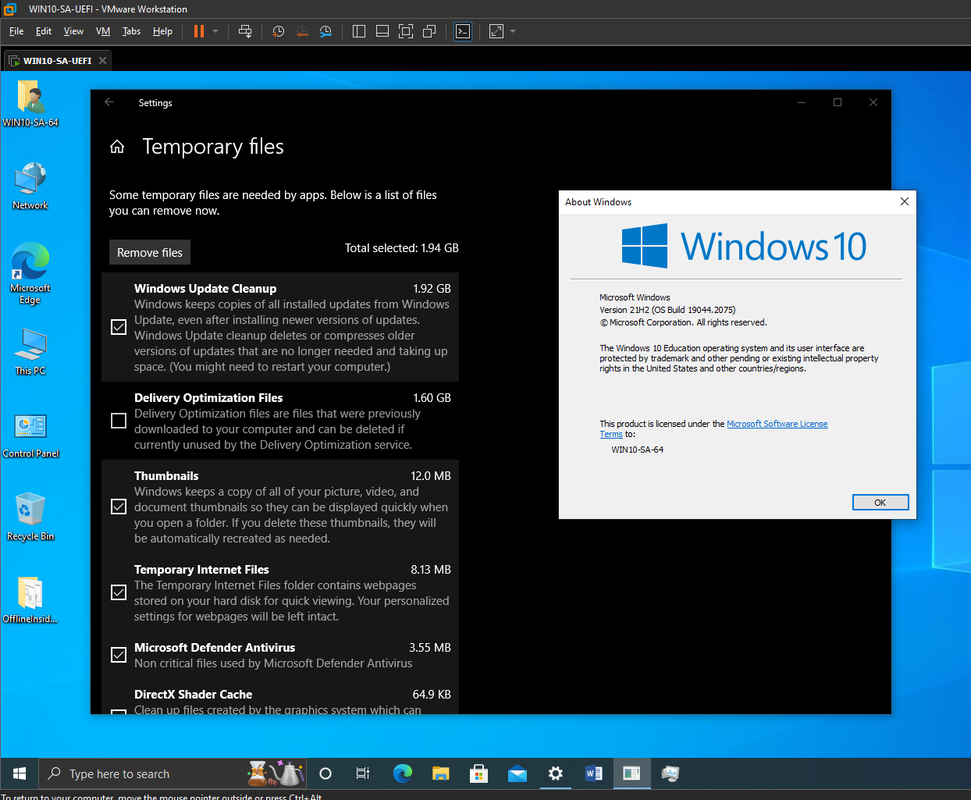971x800 pixels.
Task: Switch to Unity mode
Action: [429, 32]
